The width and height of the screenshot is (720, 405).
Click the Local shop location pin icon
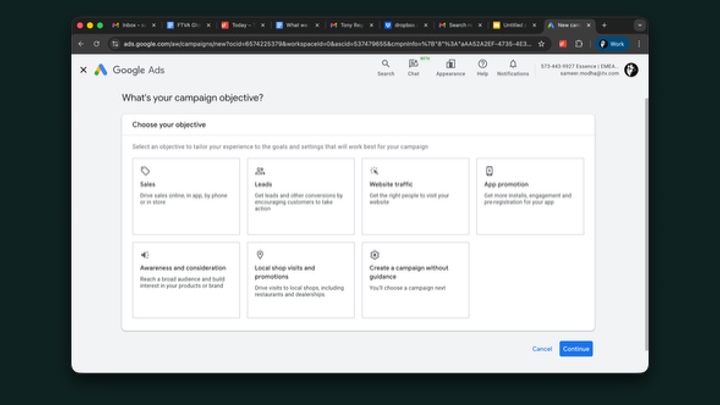point(260,255)
